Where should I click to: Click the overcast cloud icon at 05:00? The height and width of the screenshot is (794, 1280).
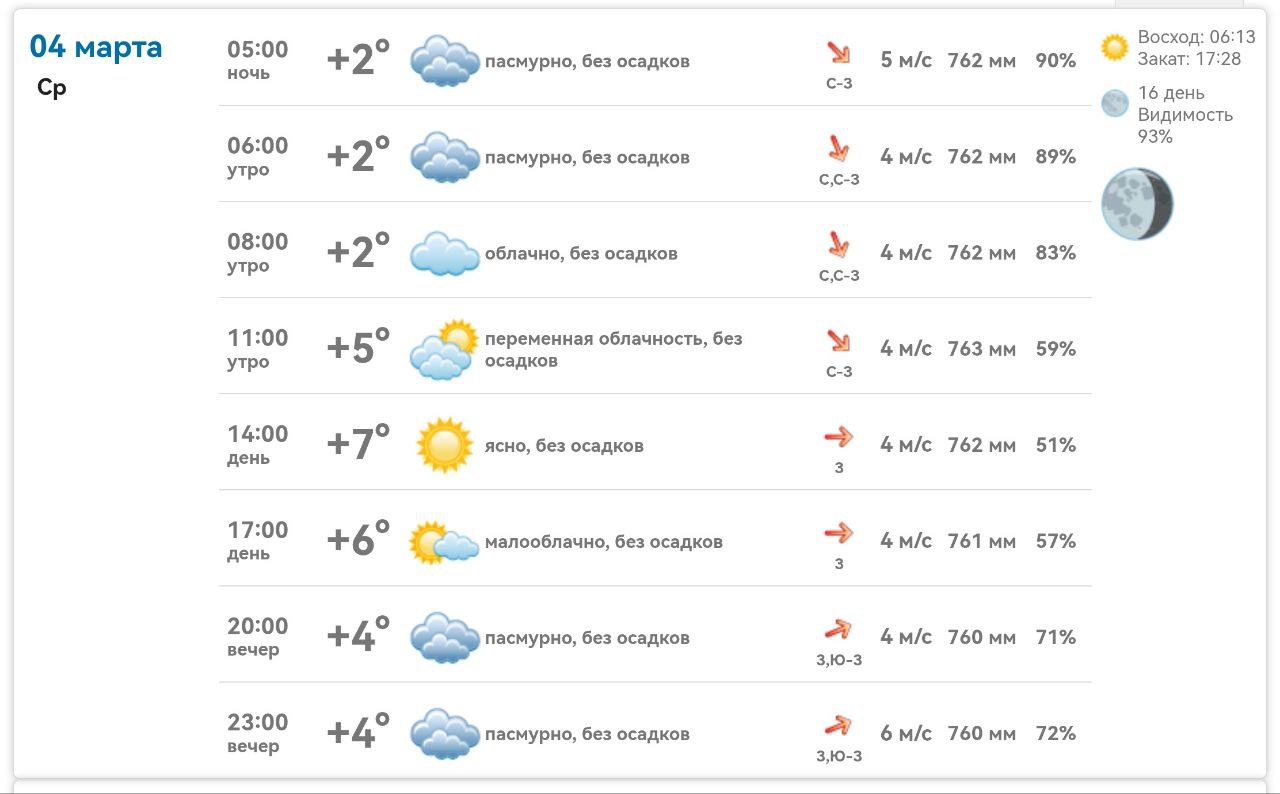pyautogui.click(x=445, y=60)
